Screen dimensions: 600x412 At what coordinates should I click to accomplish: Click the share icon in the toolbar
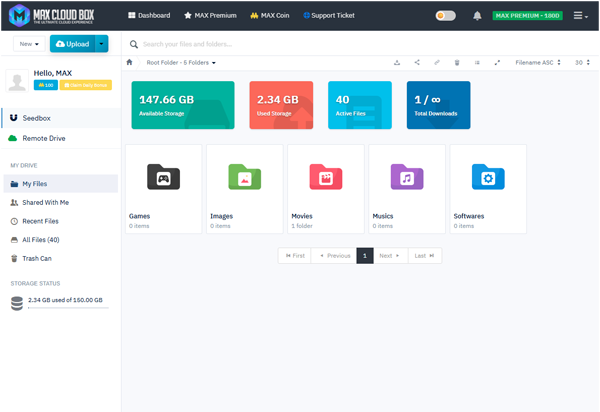pos(417,63)
